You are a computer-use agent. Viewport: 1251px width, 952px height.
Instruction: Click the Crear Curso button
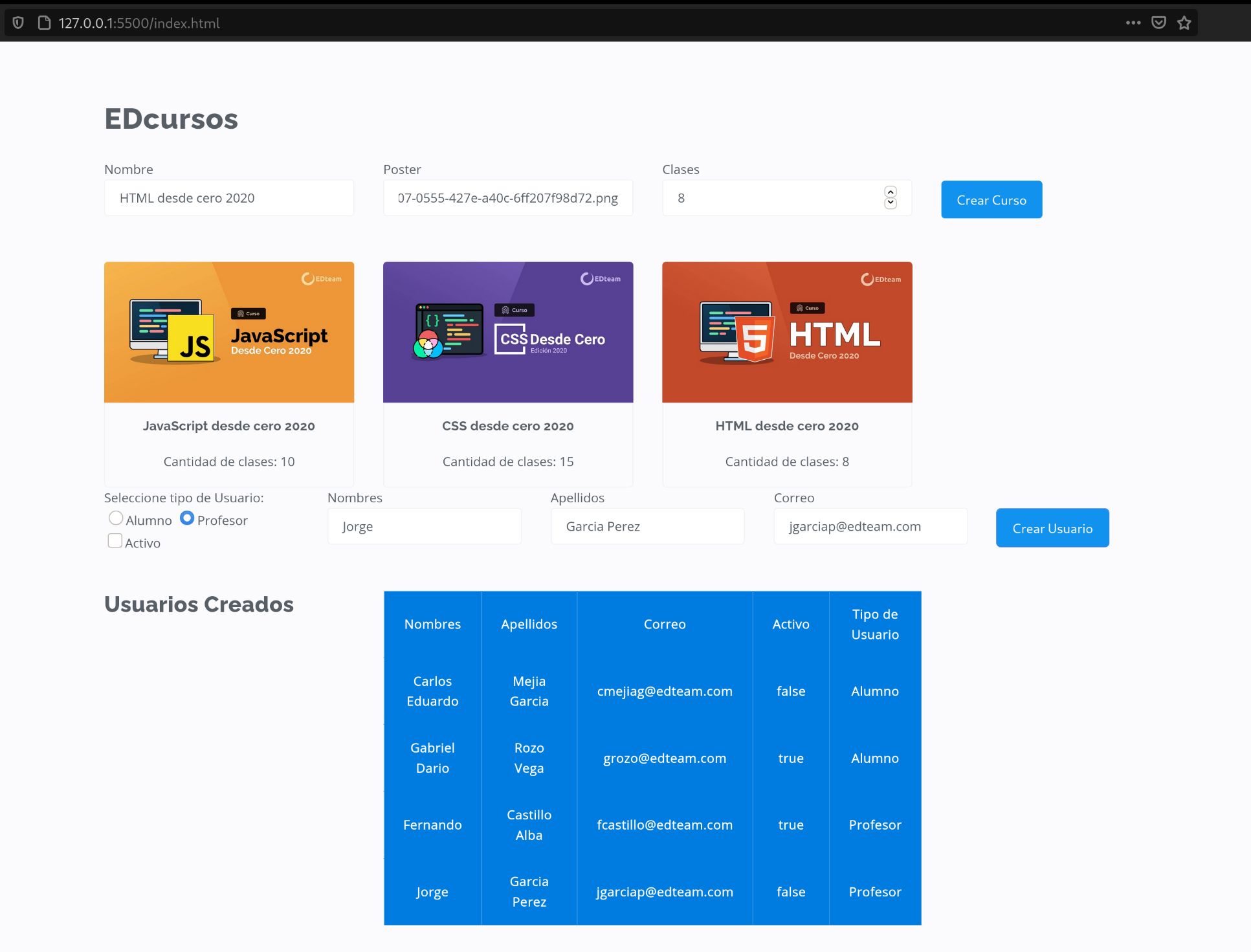click(991, 199)
